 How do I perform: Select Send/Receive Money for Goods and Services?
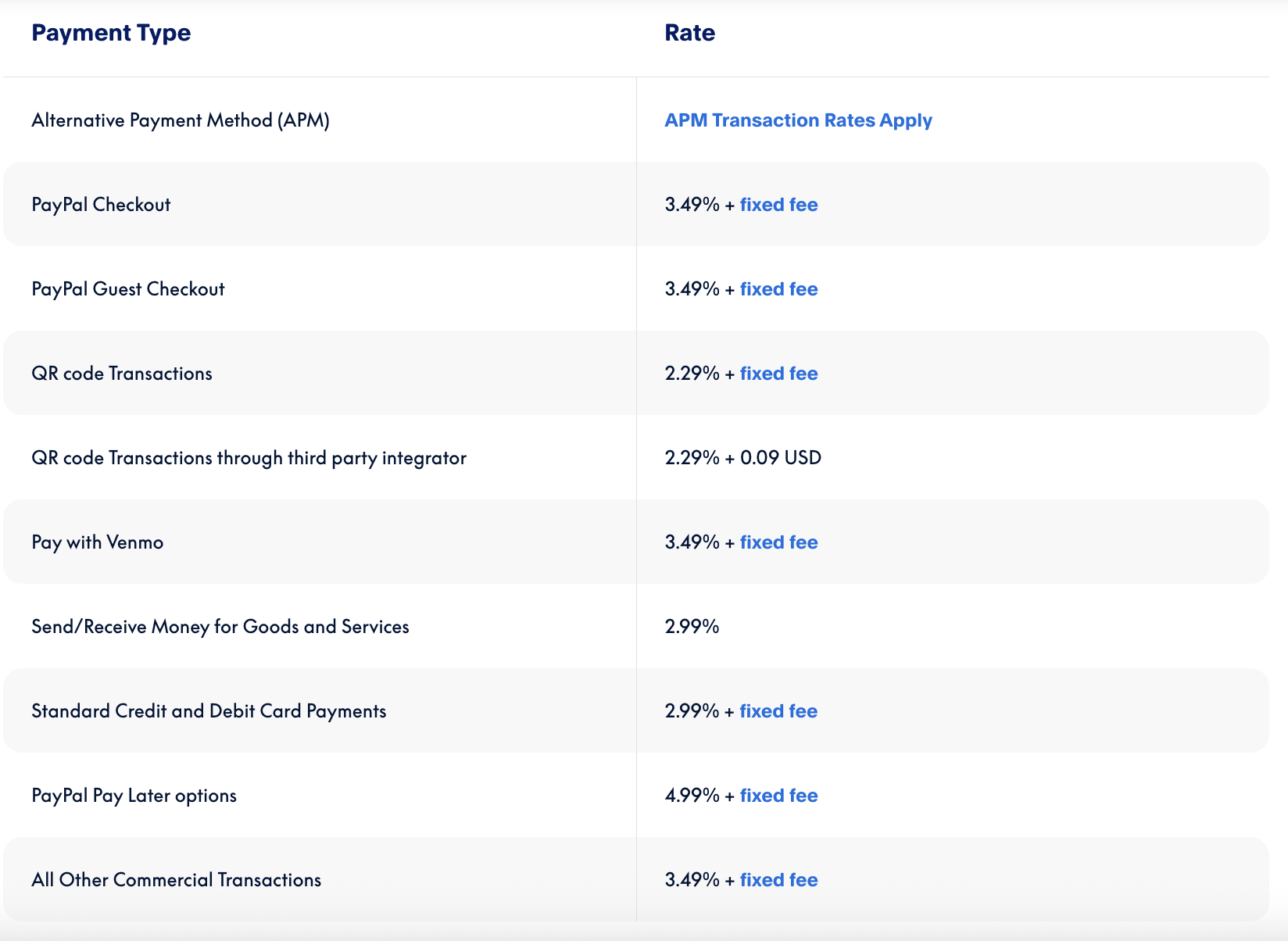[x=220, y=627]
